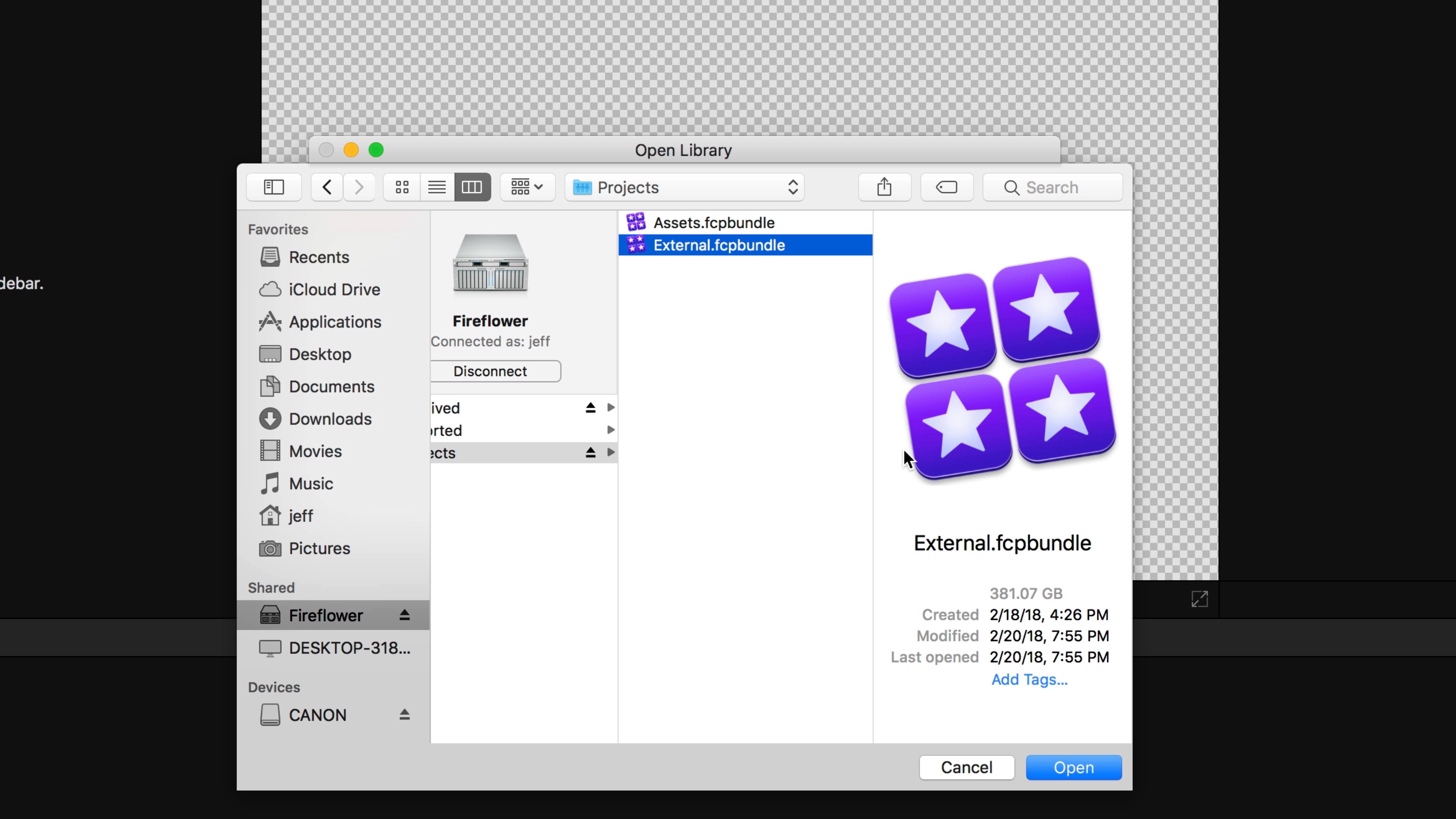Click the Add Tags link

tap(1029, 679)
